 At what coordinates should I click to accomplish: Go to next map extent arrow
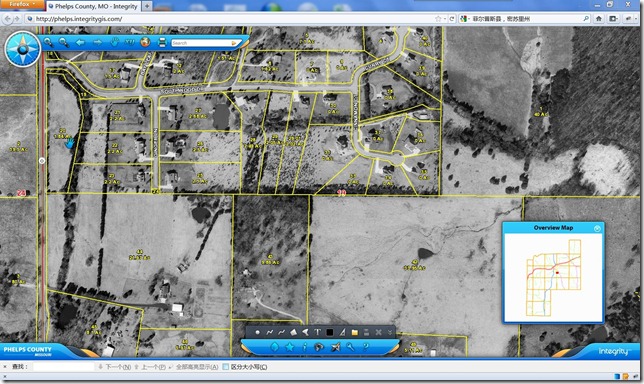coord(97,42)
